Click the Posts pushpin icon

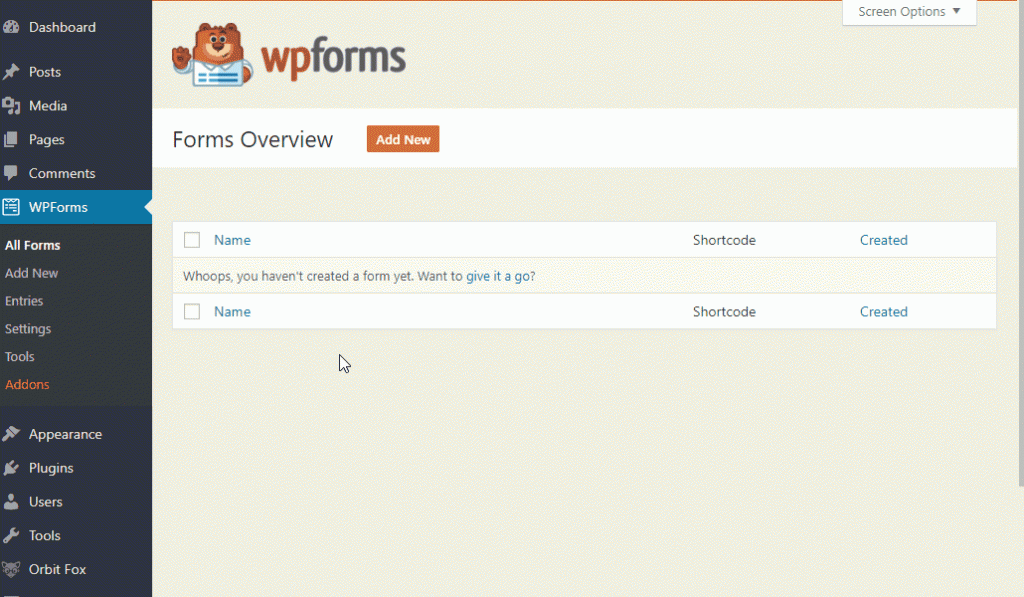click(12, 72)
